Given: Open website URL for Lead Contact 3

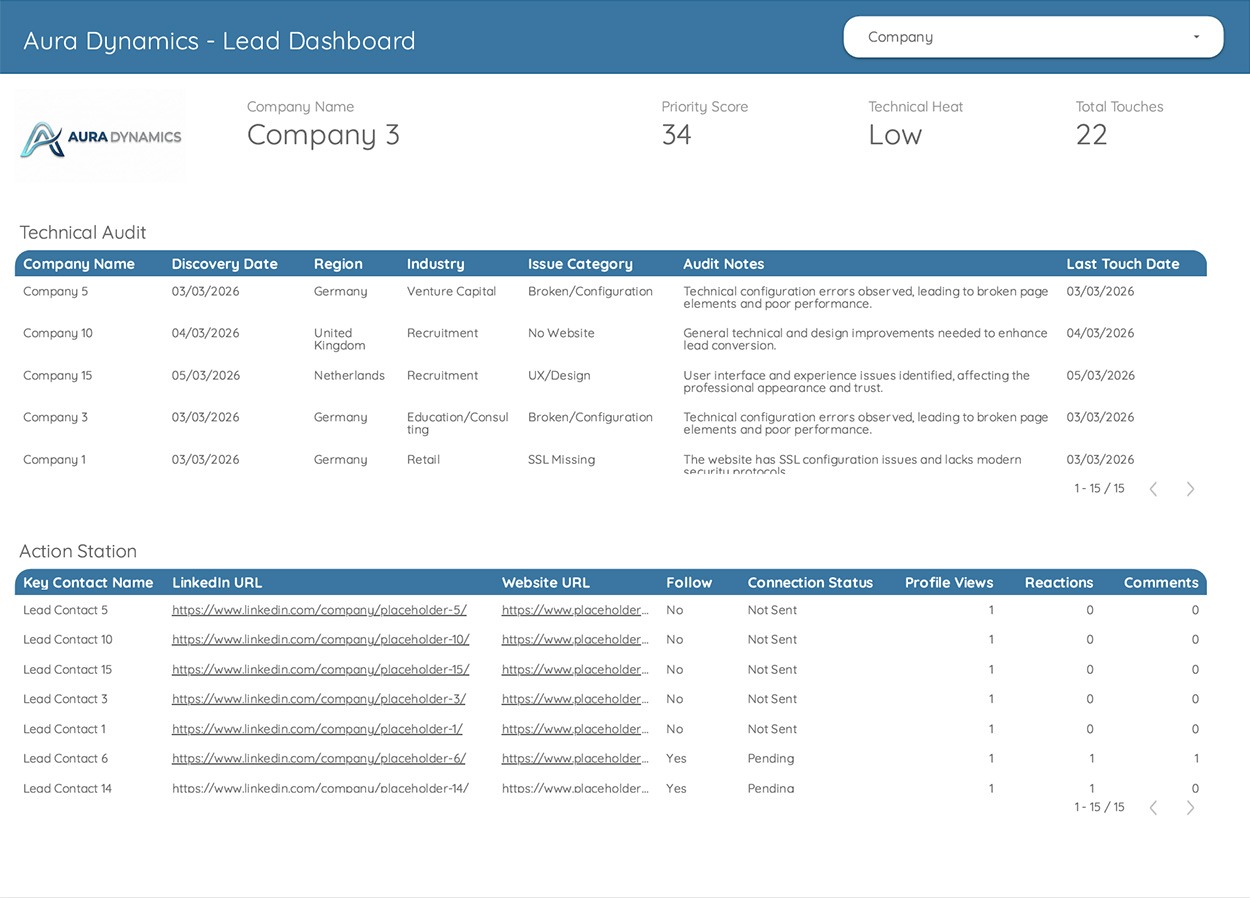Looking at the screenshot, I should (575, 699).
